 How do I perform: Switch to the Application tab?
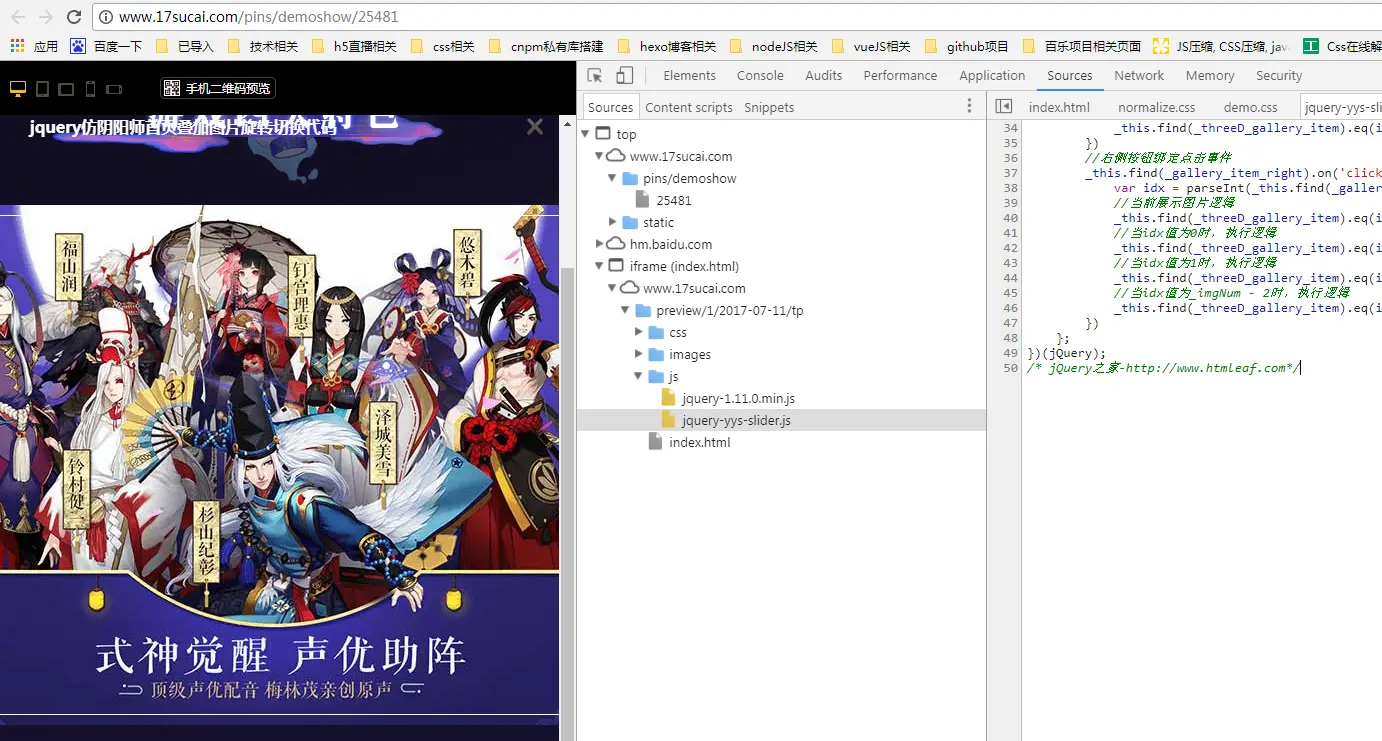pos(992,75)
